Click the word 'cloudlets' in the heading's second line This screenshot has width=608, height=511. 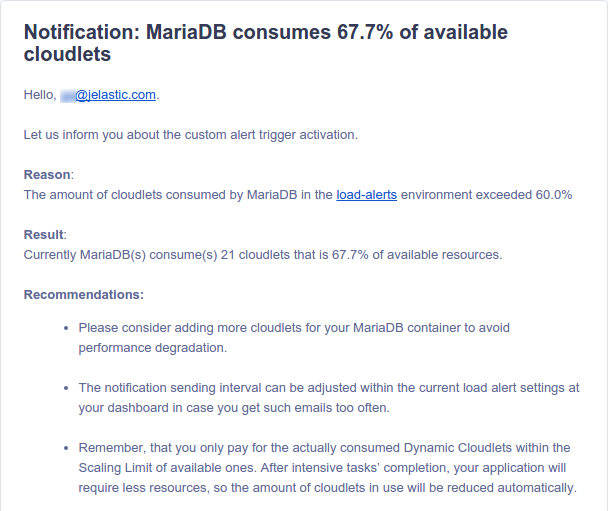point(67,54)
